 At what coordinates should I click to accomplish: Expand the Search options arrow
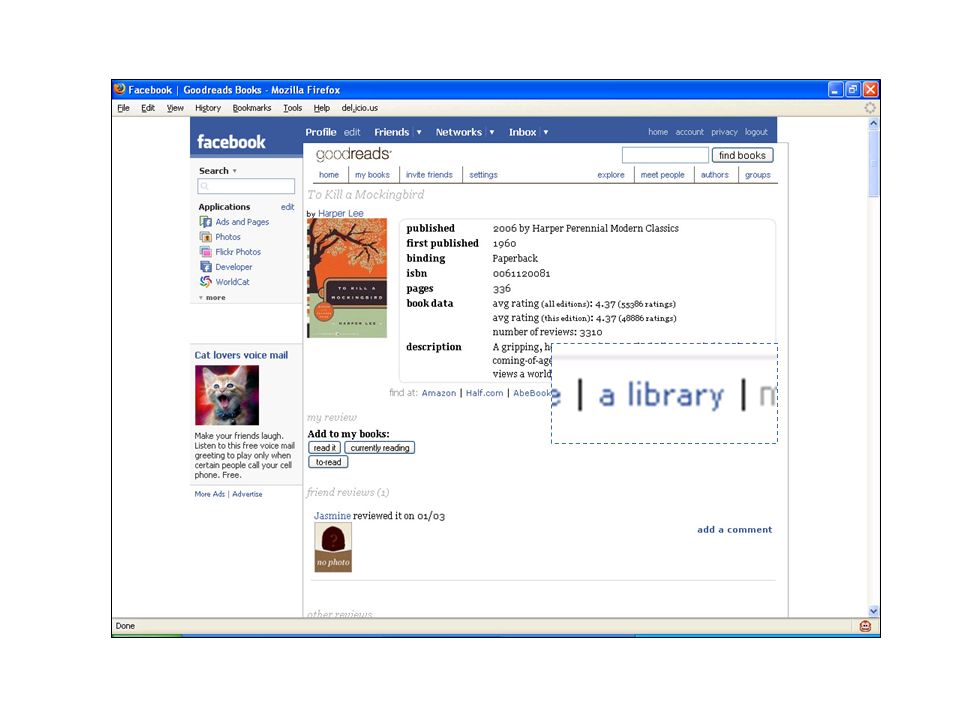click(x=234, y=171)
